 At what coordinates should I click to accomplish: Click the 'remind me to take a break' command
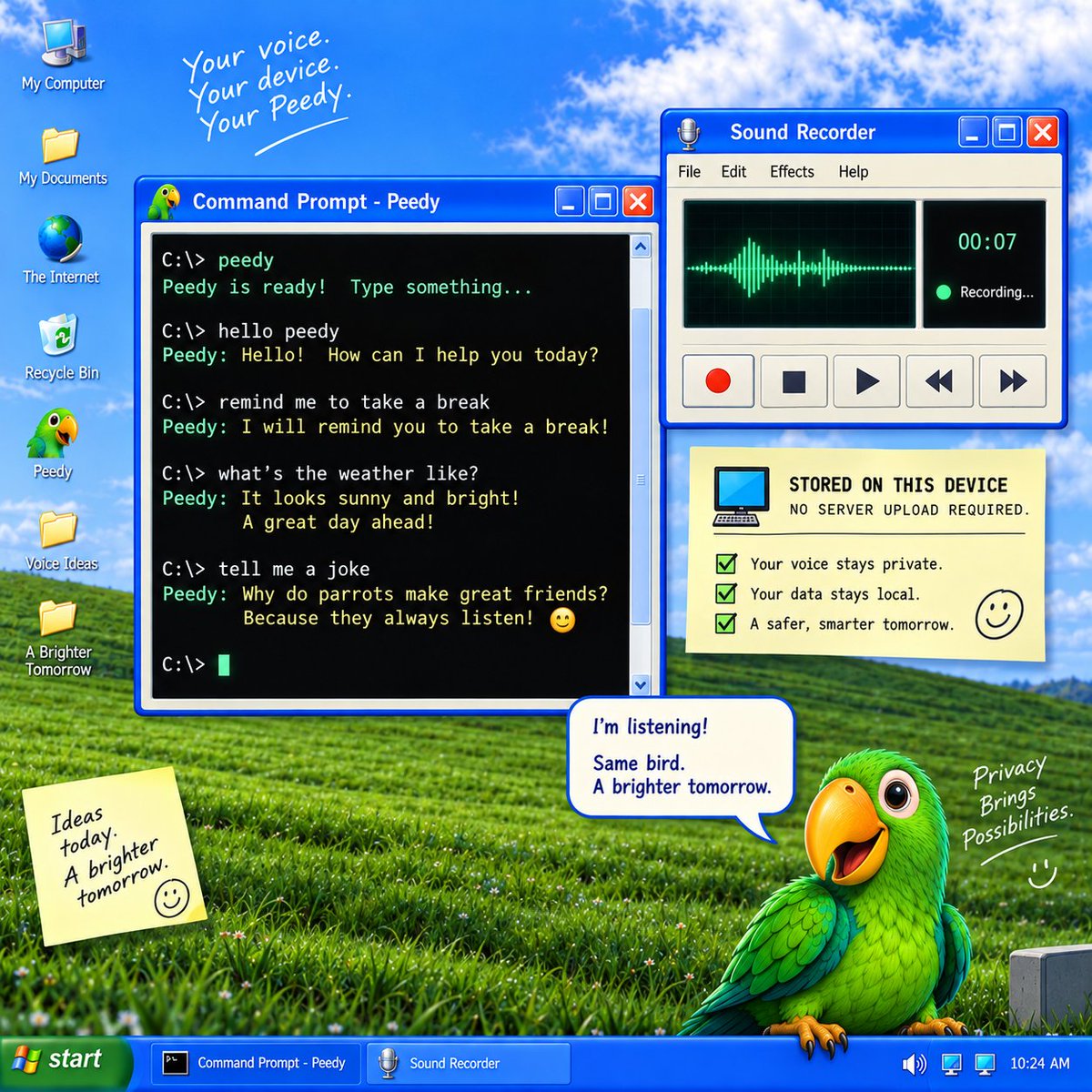[x=354, y=402]
